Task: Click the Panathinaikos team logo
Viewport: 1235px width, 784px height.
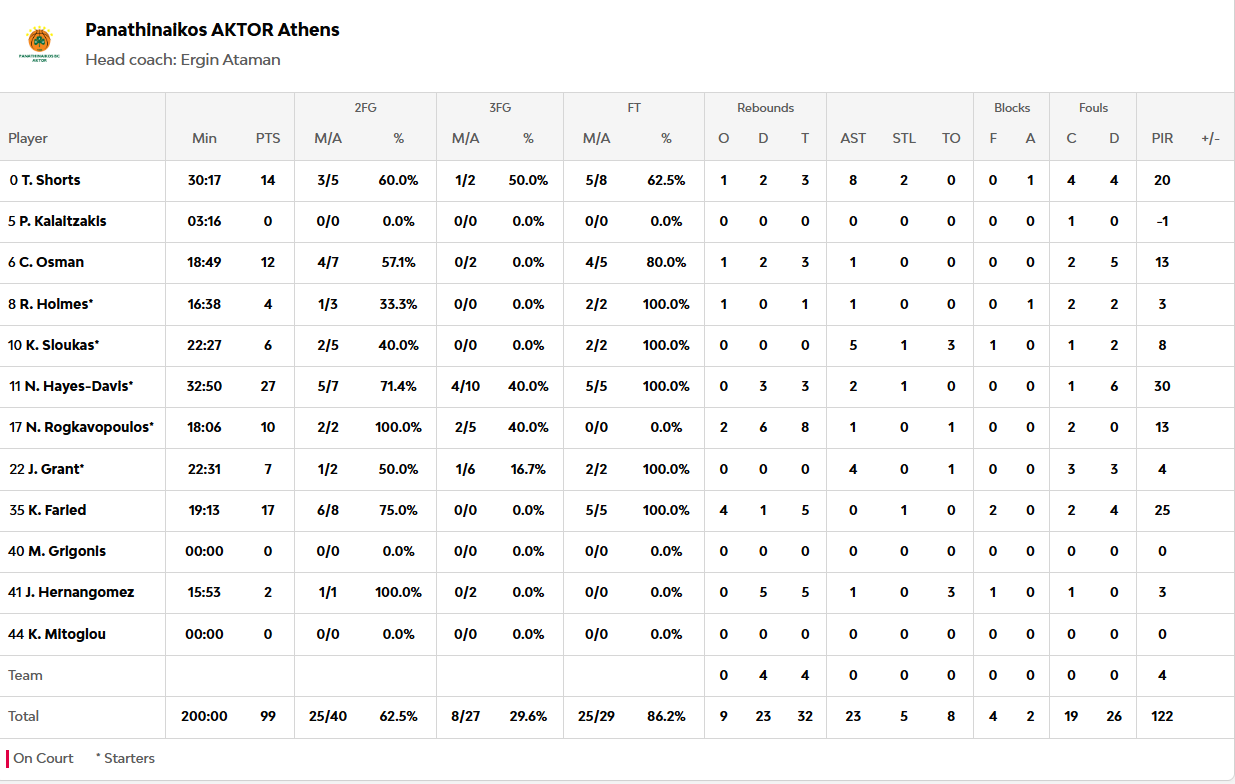Action: [39, 44]
